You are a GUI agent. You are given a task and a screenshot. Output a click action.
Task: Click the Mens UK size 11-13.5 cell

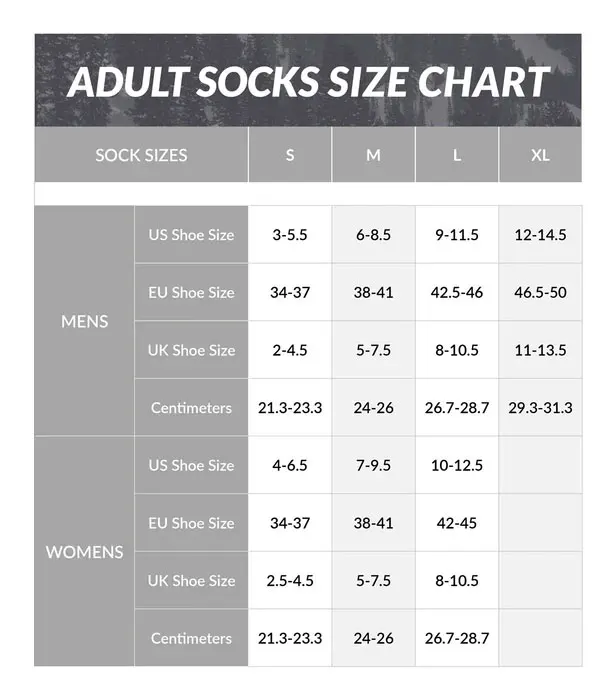coord(540,350)
